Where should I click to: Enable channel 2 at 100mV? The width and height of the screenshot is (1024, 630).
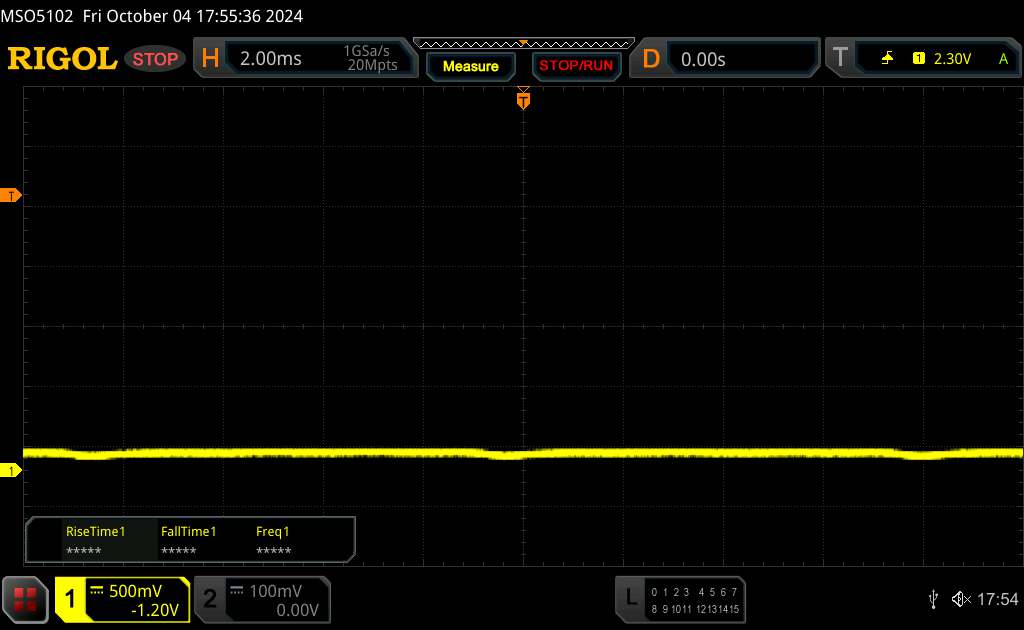tap(260, 599)
